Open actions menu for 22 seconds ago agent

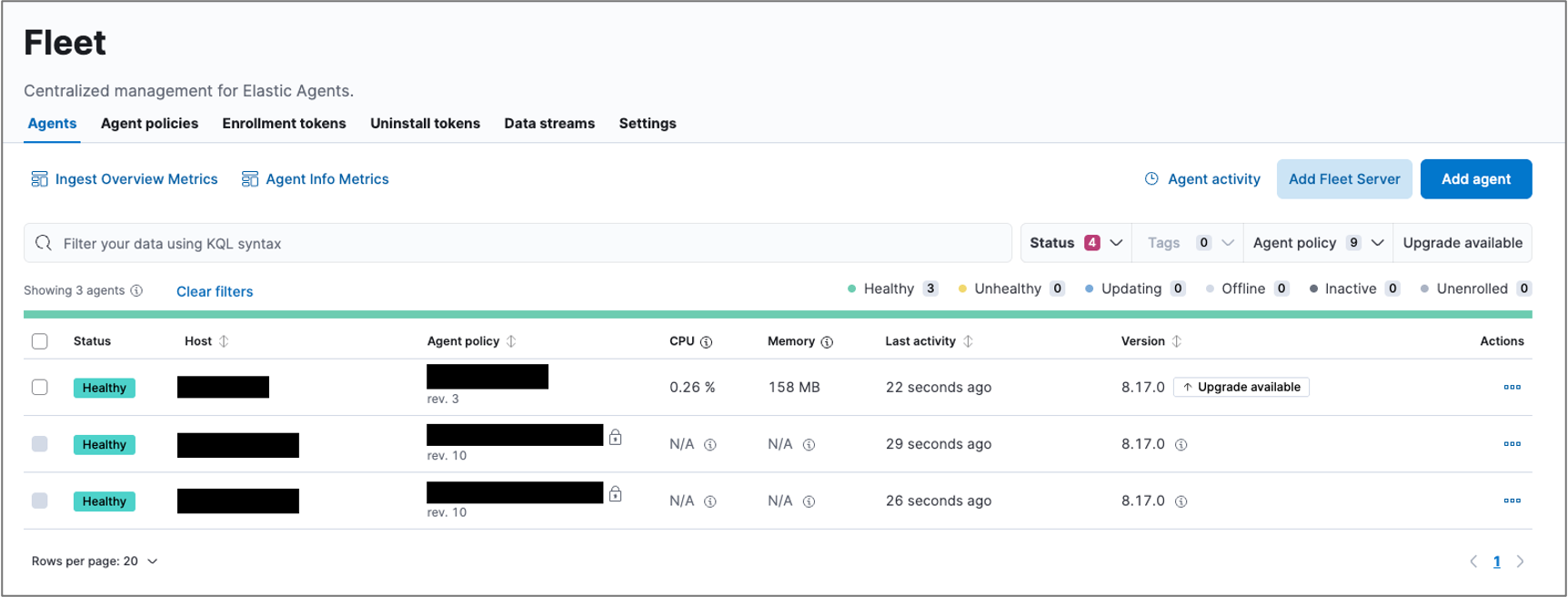1512,387
